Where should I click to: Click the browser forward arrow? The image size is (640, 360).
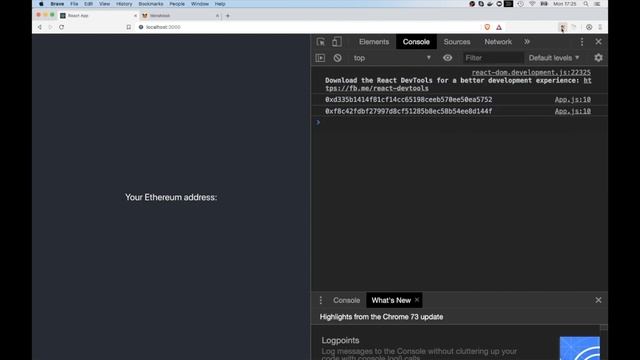point(50,27)
